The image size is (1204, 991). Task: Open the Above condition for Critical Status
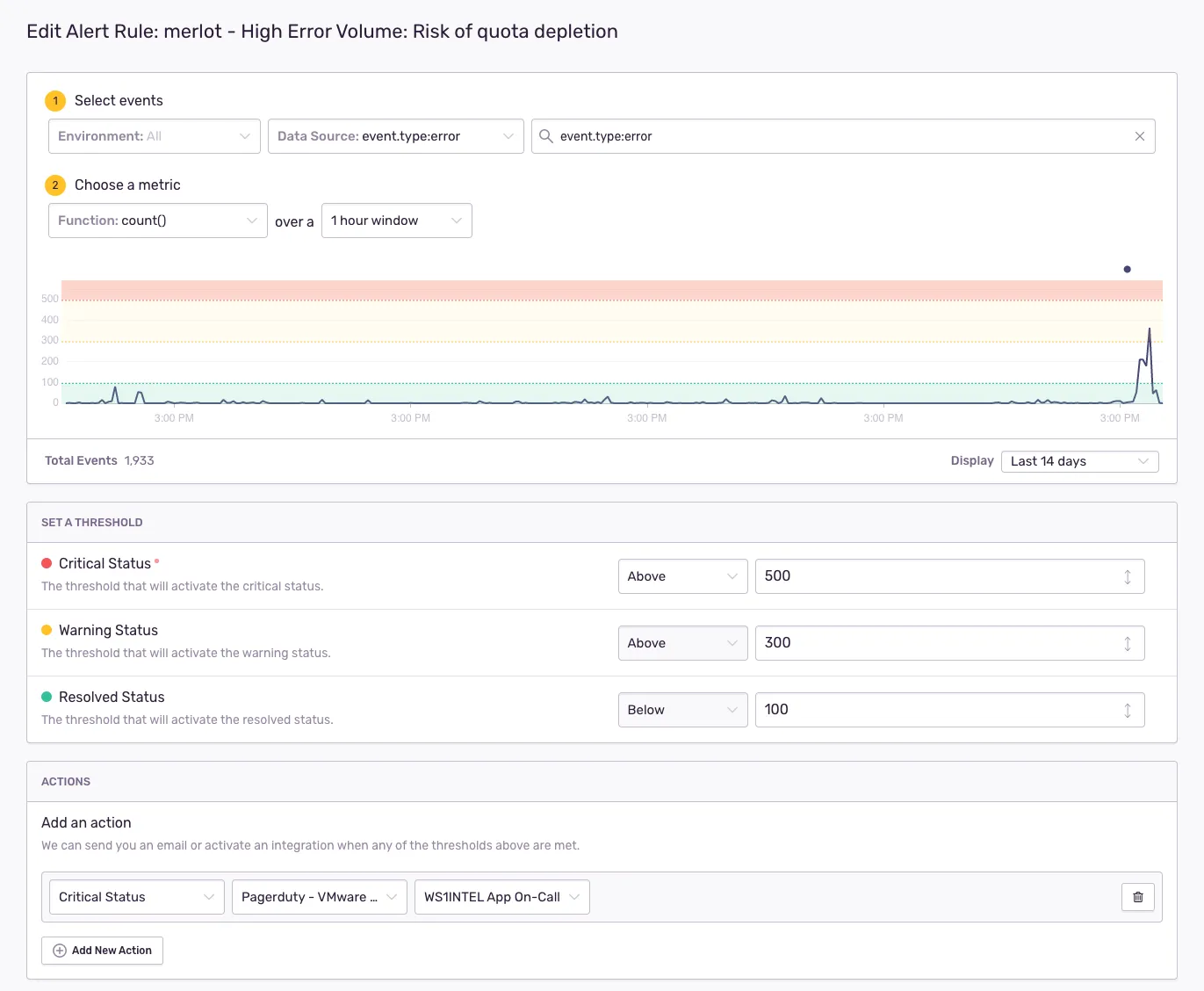pyautogui.click(x=682, y=576)
